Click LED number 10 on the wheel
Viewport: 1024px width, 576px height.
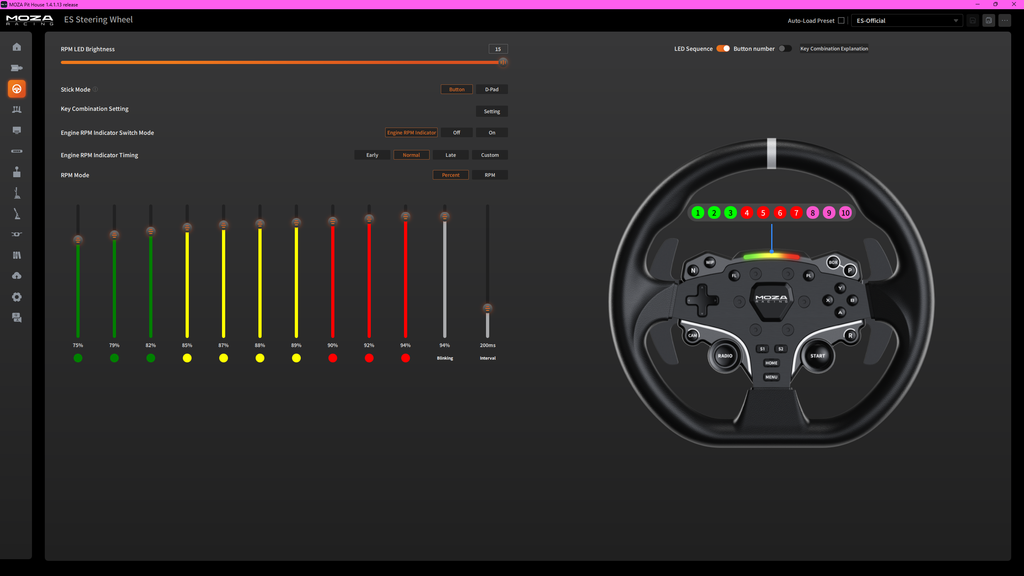tap(845, 213)
